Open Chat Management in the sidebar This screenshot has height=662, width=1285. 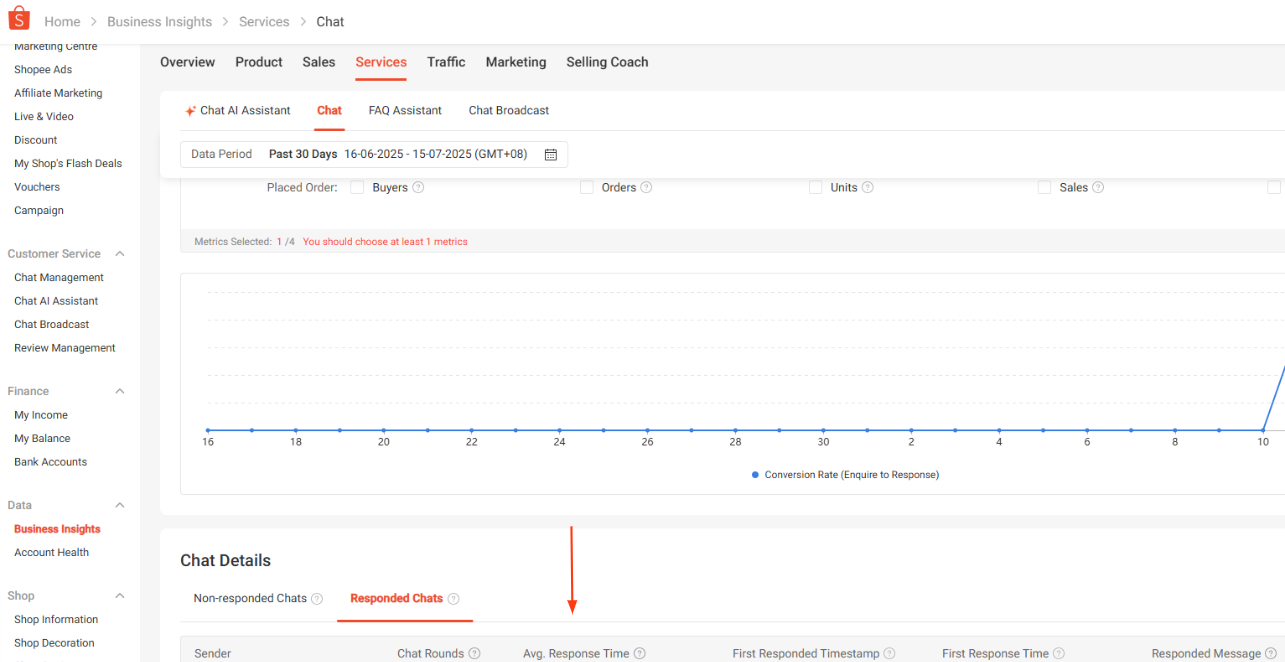59,278
